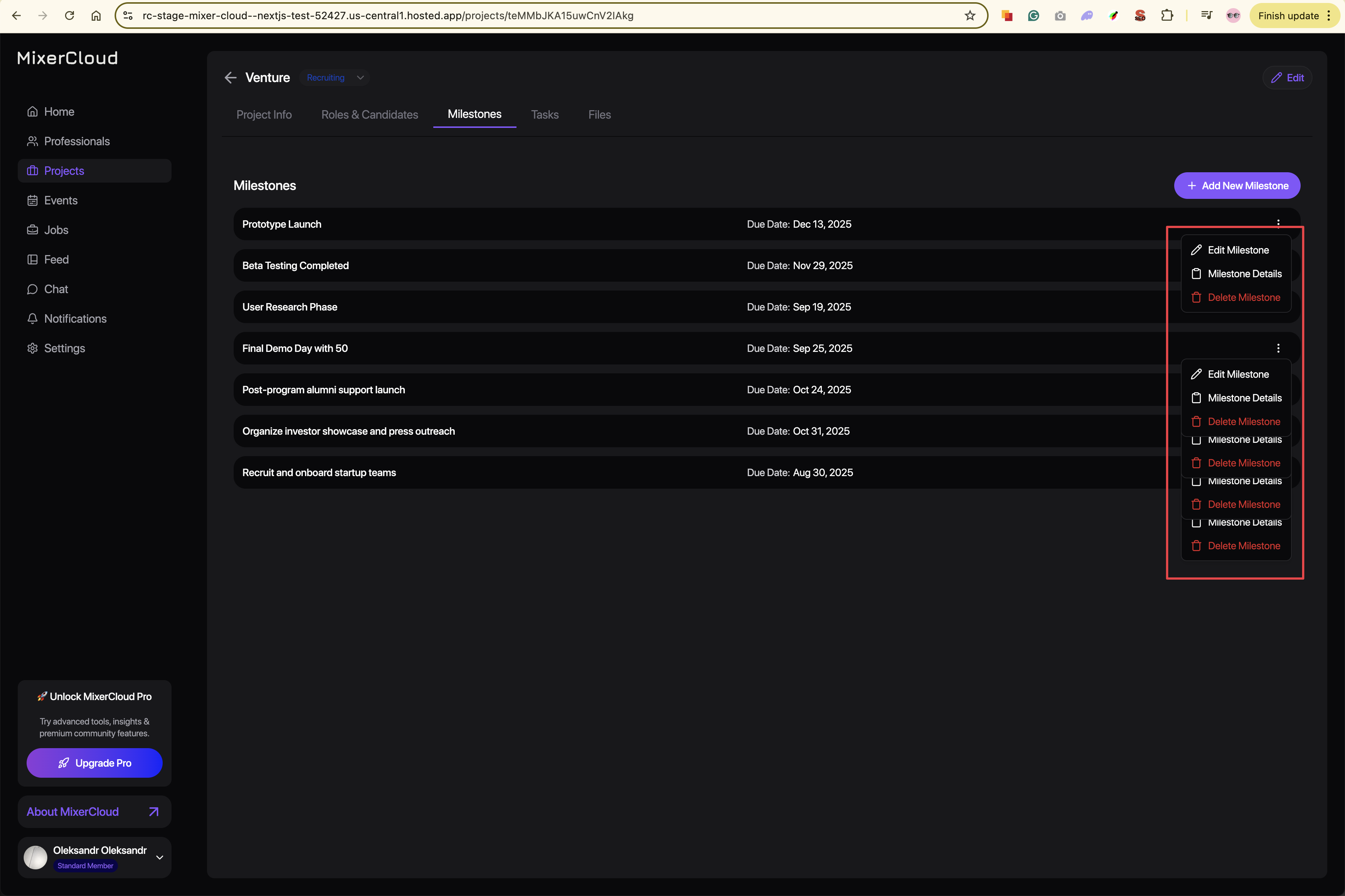Switch to Roles & Candidates tab
1345x896 pixels.
point(369,115)
